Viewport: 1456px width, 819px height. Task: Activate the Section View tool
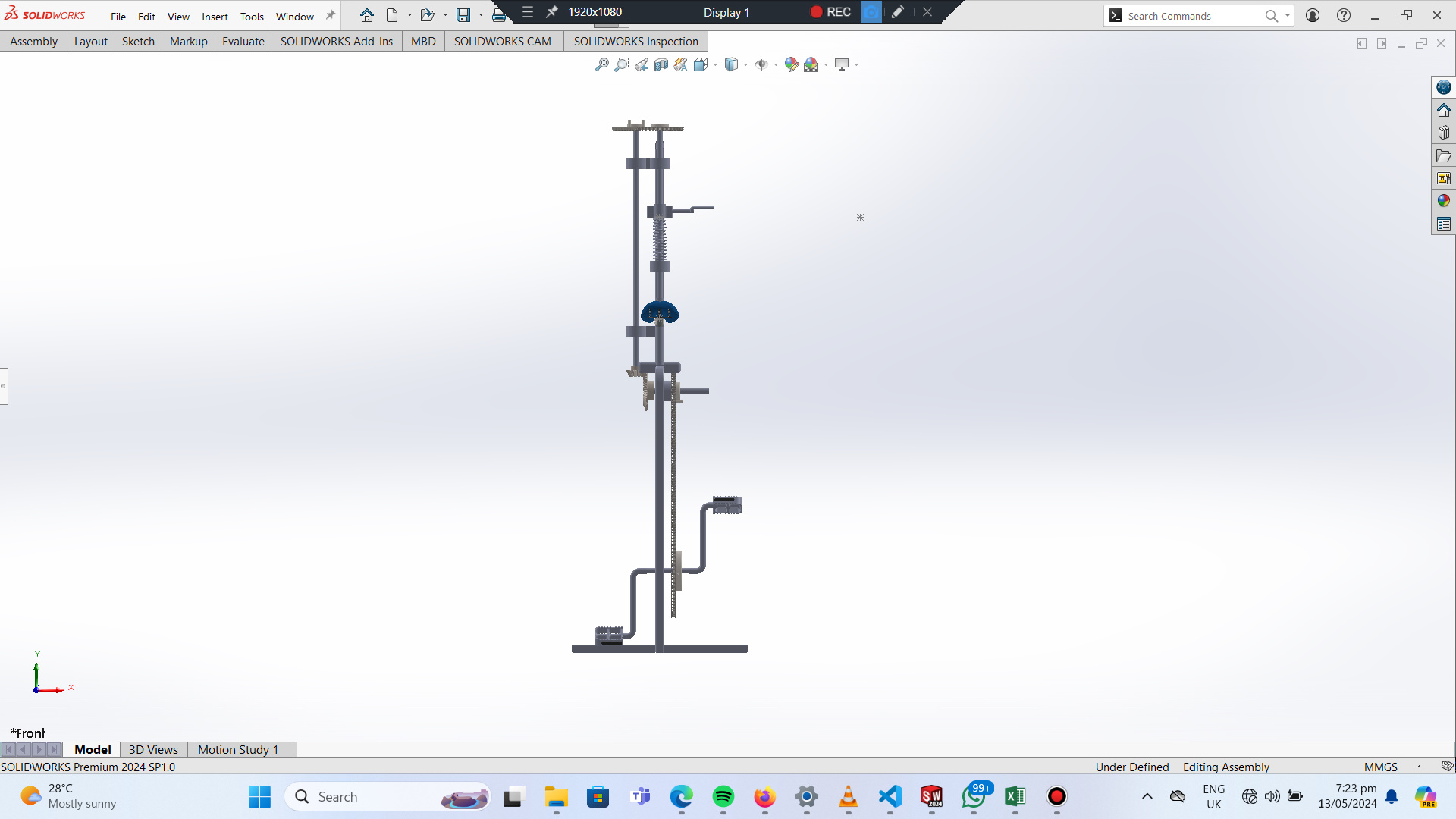coord(661,64)
